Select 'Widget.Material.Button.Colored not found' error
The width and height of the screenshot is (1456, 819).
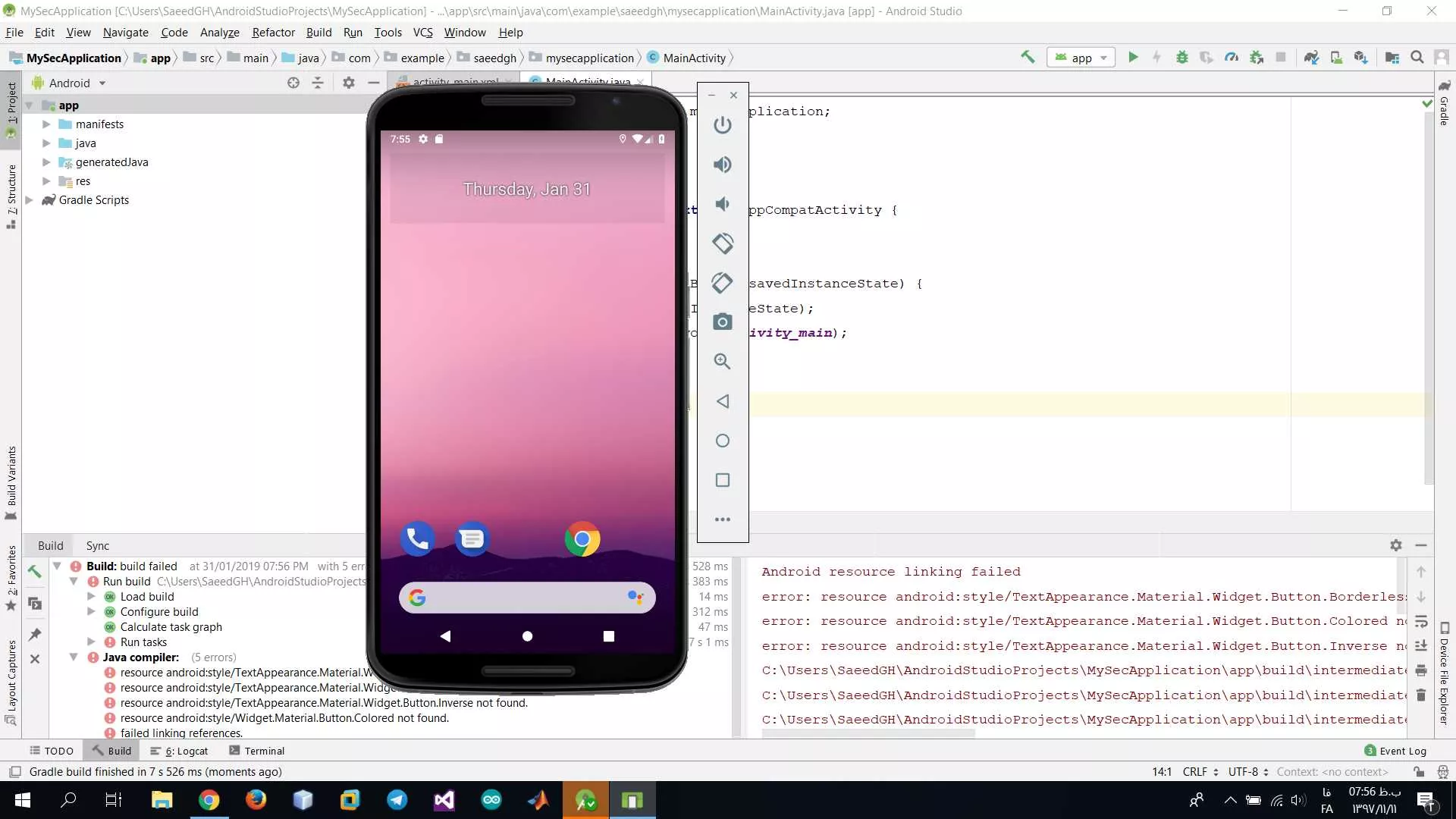[x=284, y=718]
